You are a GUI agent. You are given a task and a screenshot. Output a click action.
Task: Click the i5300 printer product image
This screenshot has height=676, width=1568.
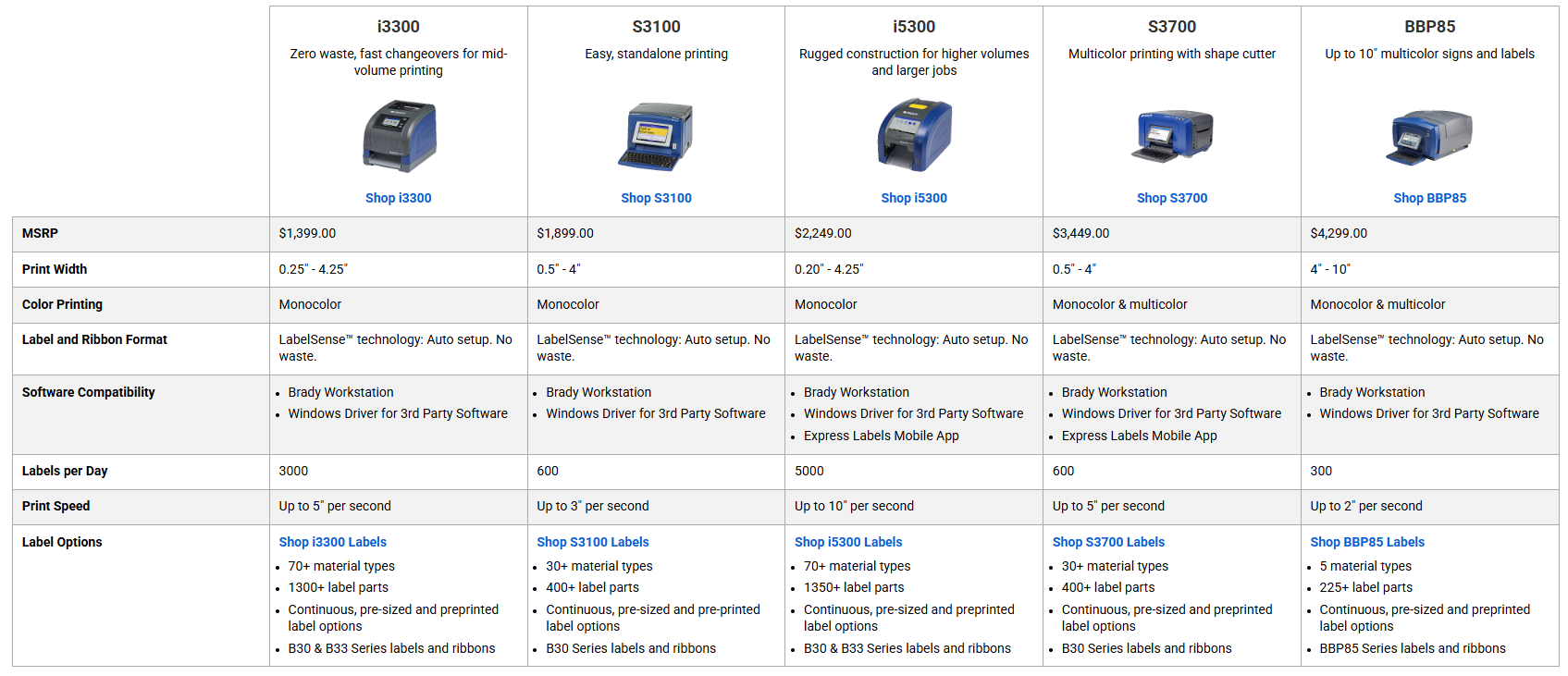click(x=914, y=136)
